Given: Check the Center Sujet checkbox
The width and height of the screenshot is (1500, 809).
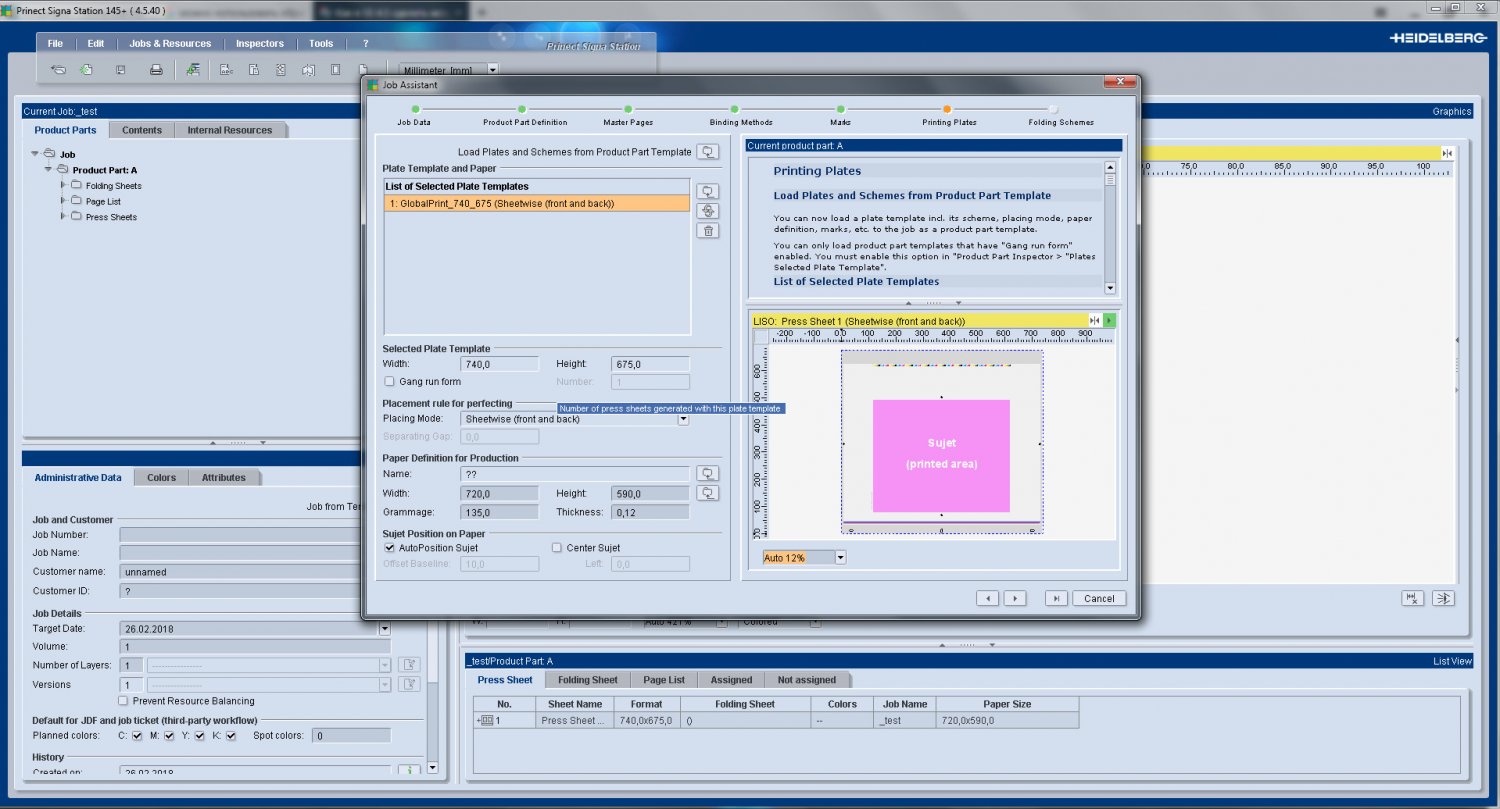Looking at the screenshot, I should 557,548.
